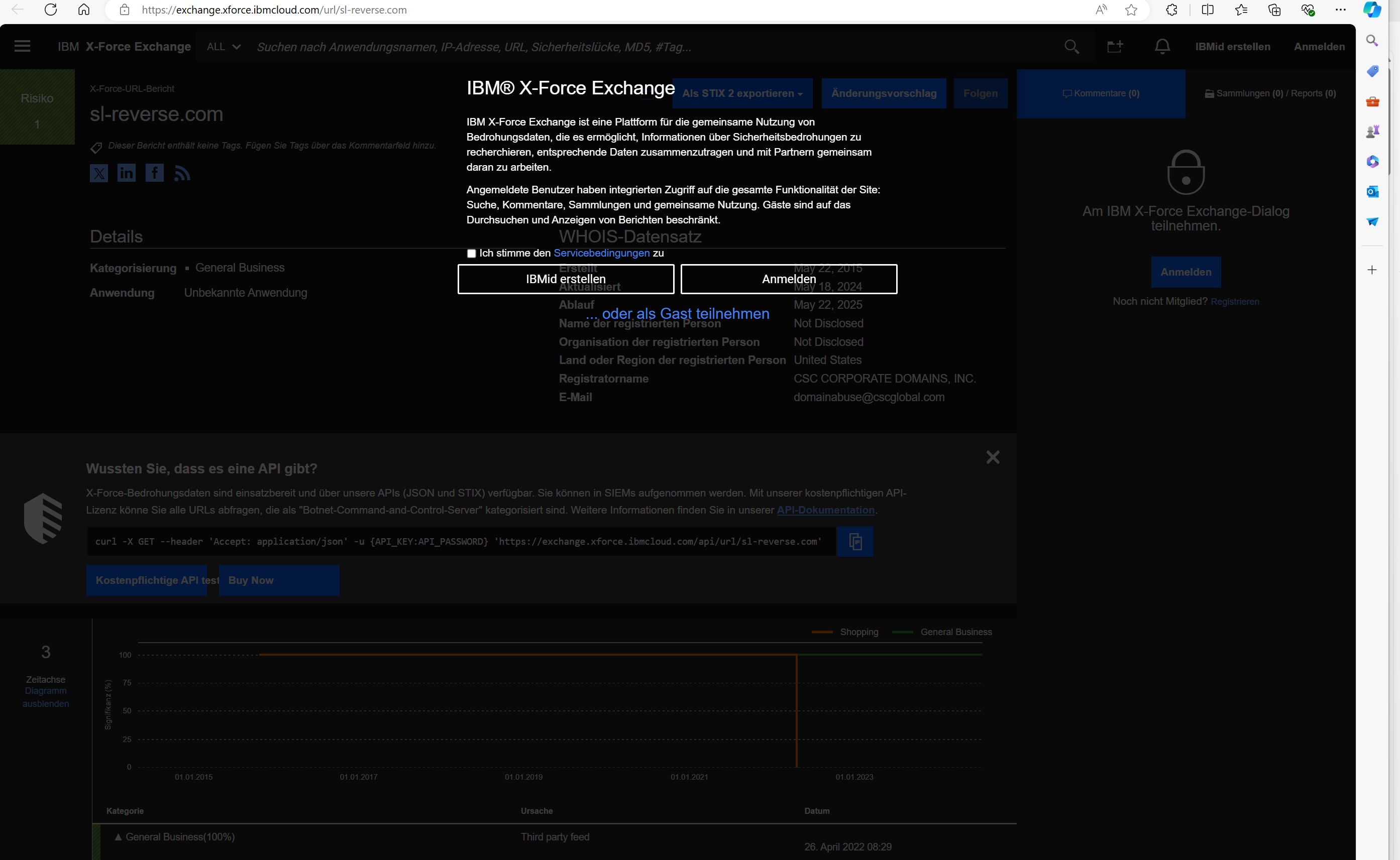Share report on Facebook
Screen dimensions: 1400x860
154,173
